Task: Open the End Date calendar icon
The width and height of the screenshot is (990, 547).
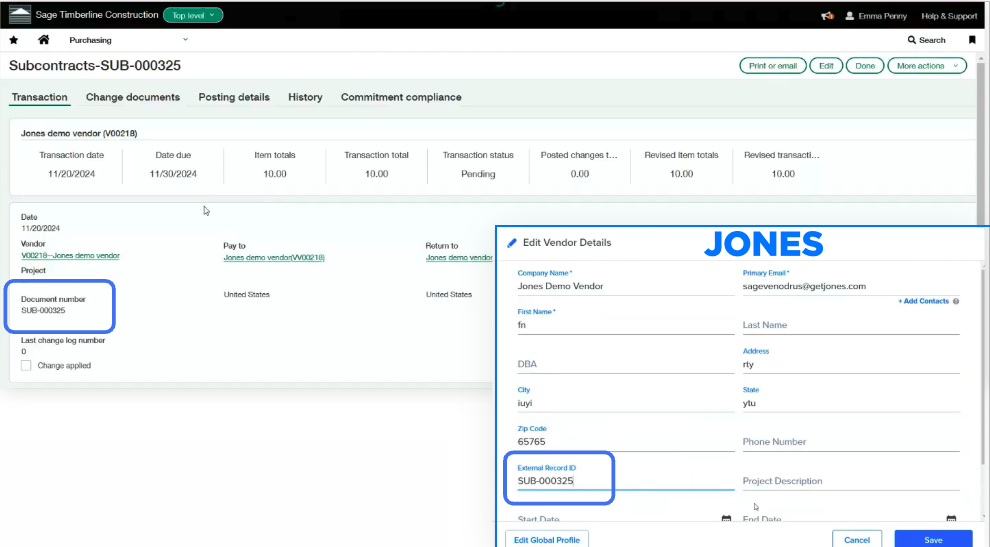Action: pyautogui.click(x=951, y=519)
